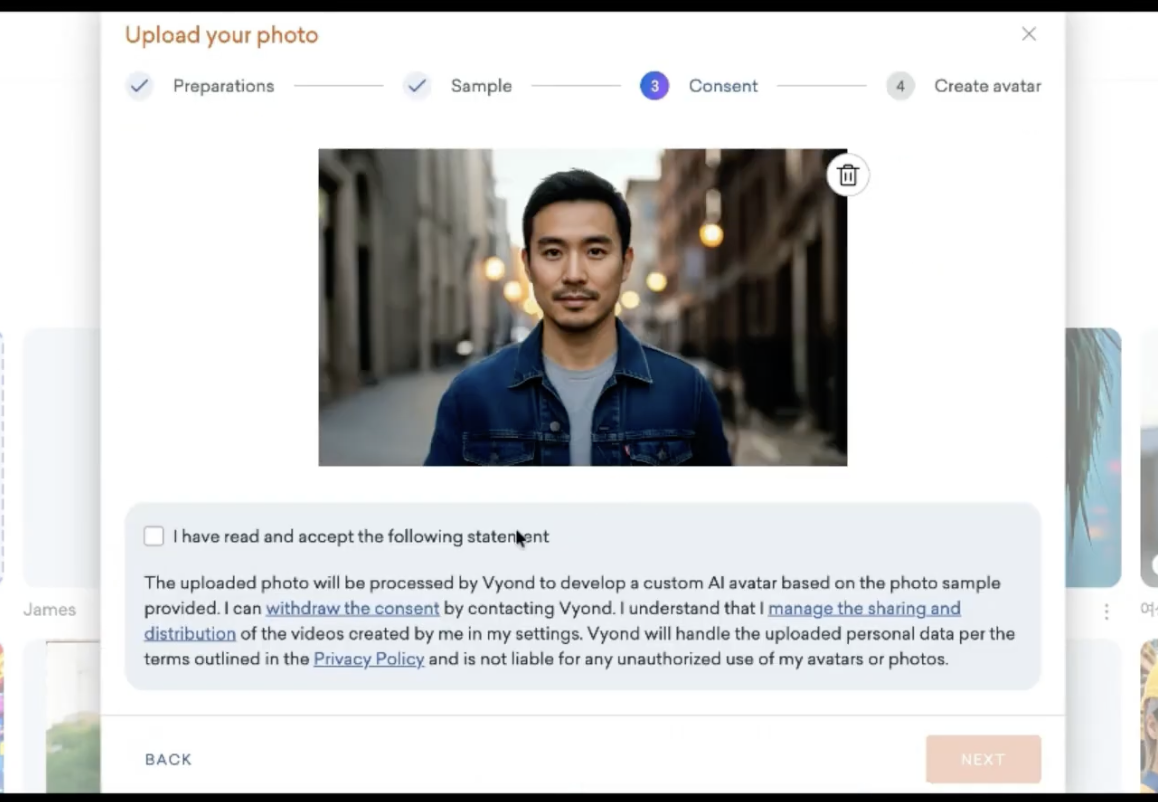Select the avatar thumbnail at right edge
Viewport: 1158px width, 802px height.
click(1092, 457)
